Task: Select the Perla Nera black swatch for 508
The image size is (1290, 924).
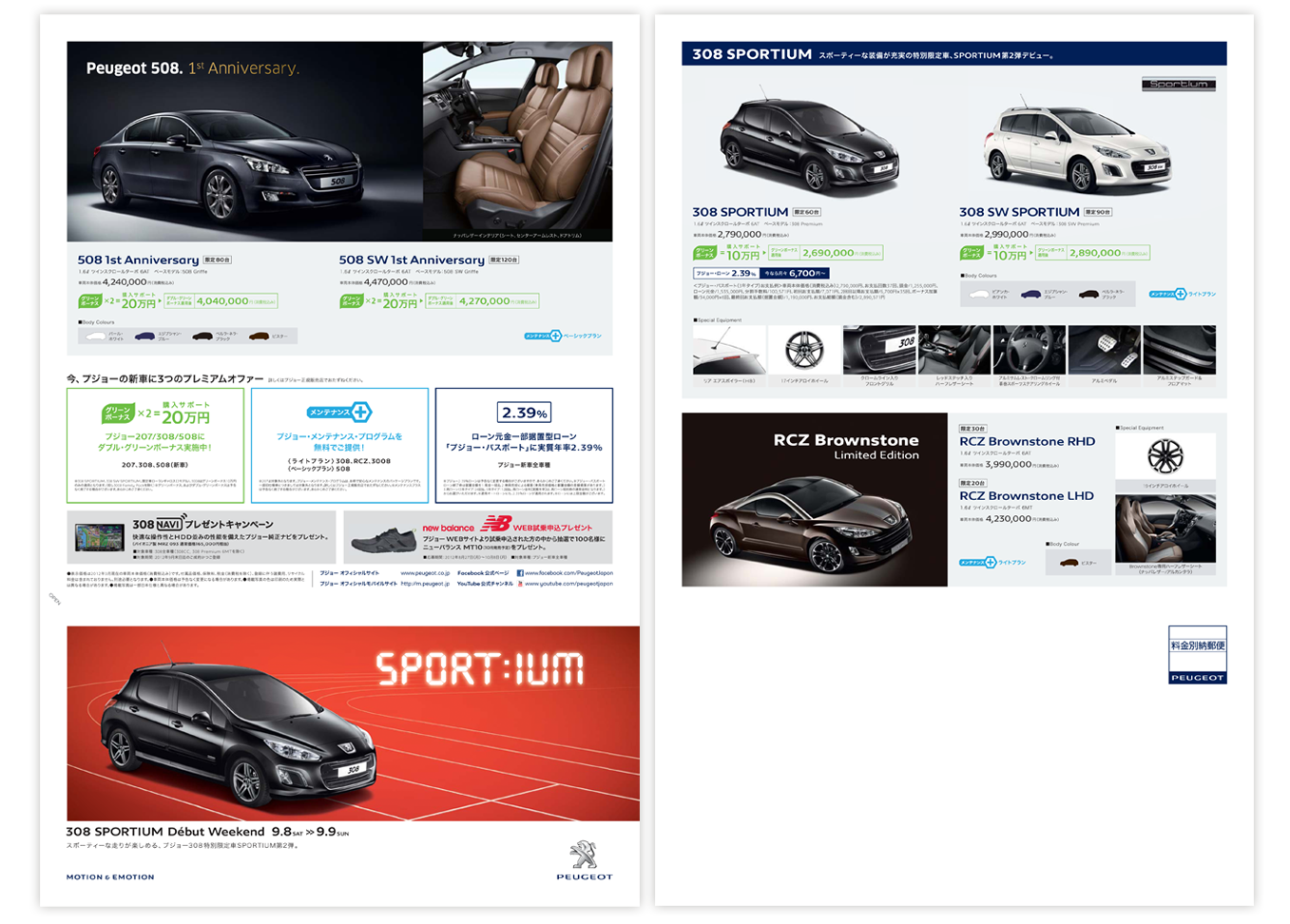Action: tap(202, 336)
